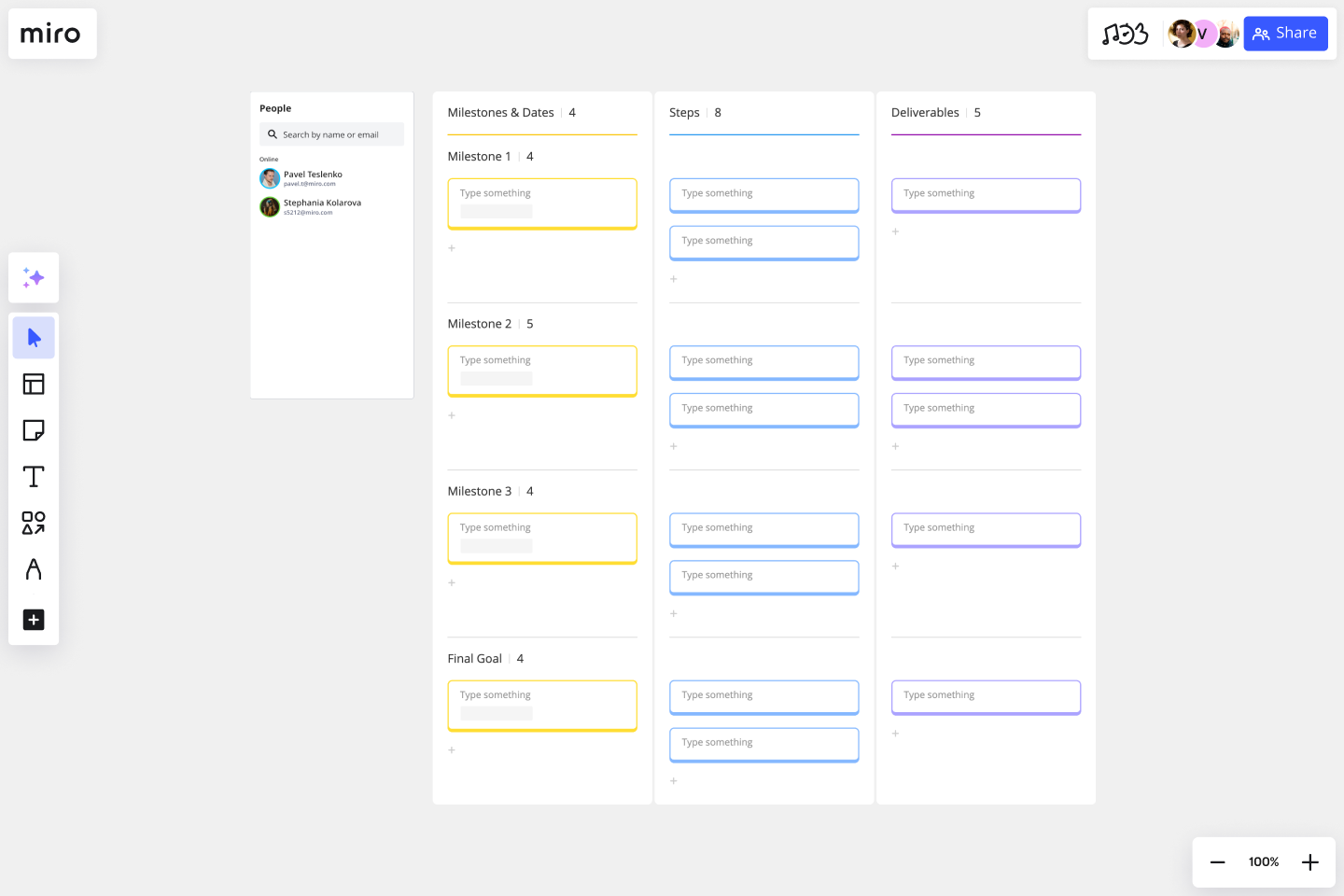Click the pink V avatar in the top bar
The height and width of the screenshot is (896, 1344).
click(x=1202, y=34)
